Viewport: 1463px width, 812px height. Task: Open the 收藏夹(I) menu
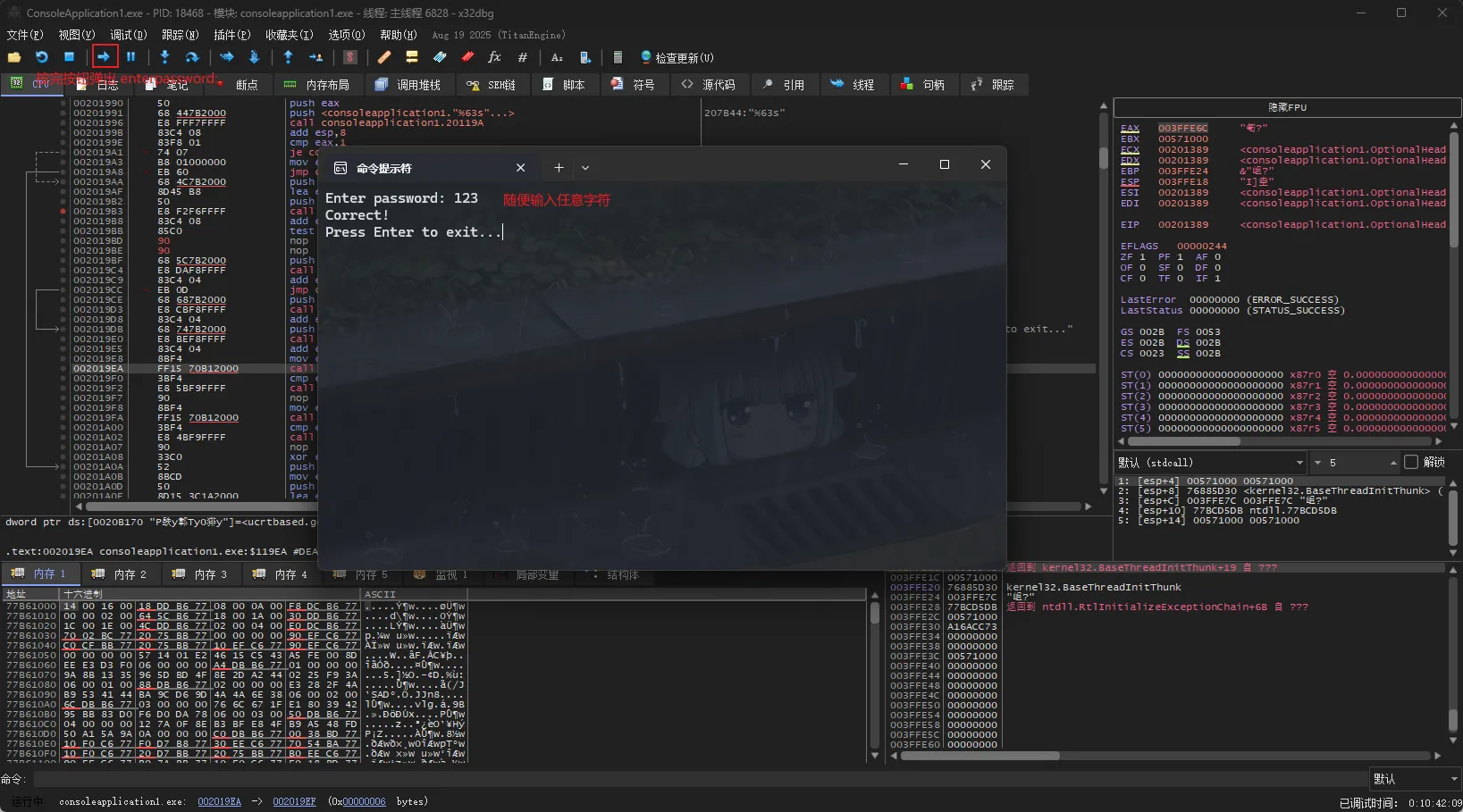289,35
